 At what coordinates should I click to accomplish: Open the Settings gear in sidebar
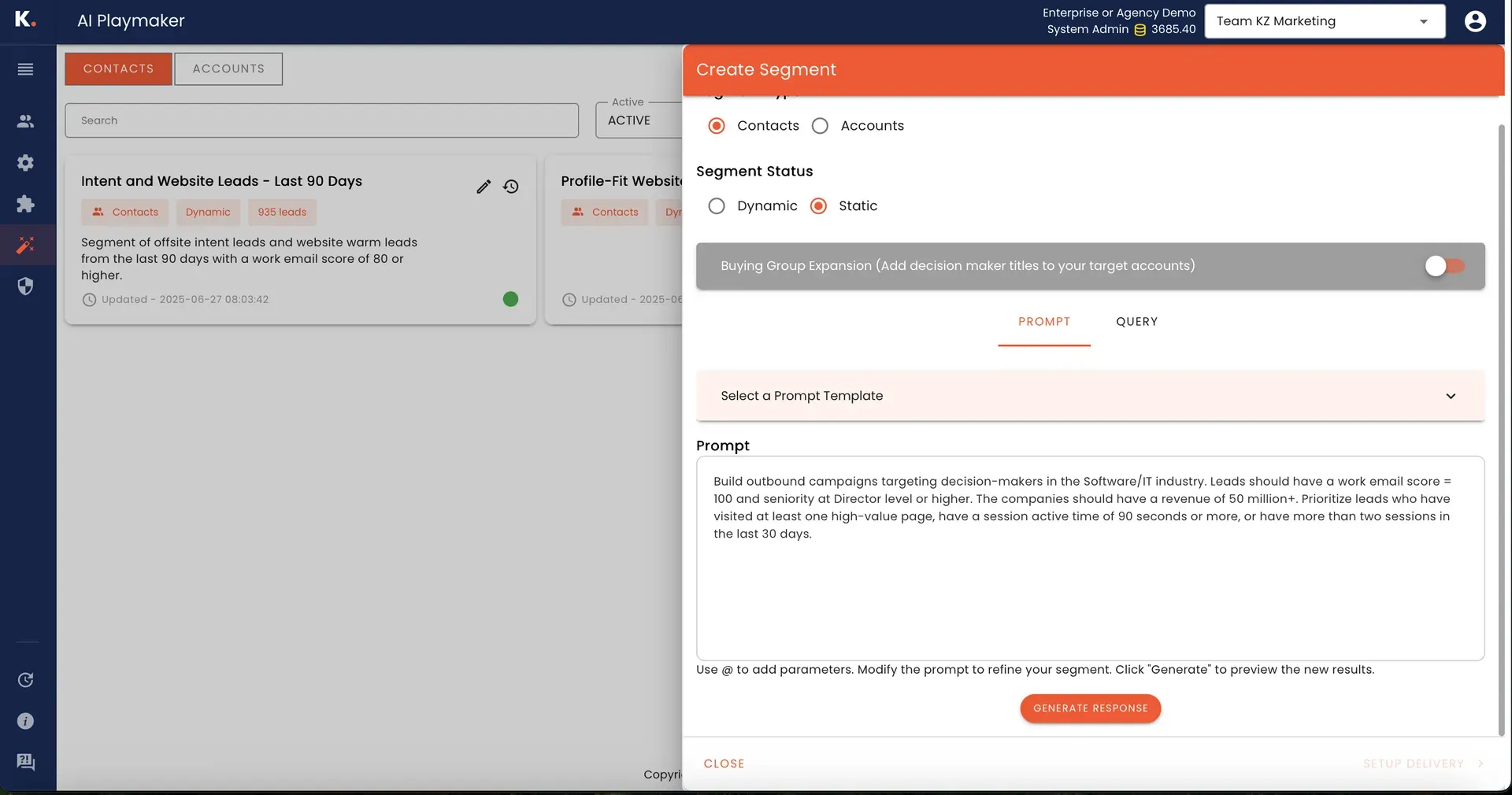click(25, 162)
